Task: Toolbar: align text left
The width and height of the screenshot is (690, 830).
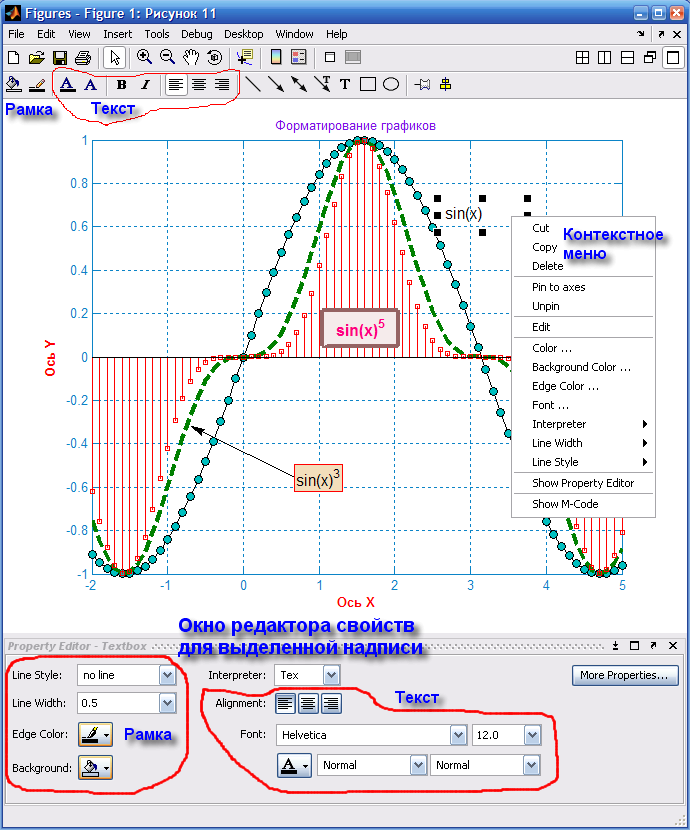Action: tap(176, 85)
